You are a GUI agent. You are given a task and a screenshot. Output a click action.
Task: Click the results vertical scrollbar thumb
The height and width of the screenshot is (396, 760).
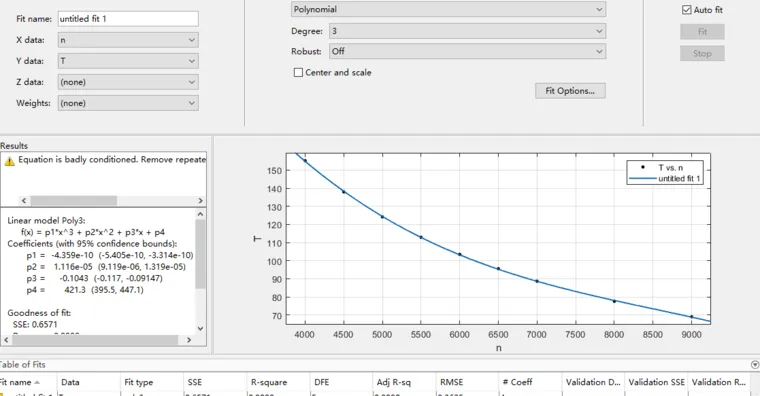201,254
